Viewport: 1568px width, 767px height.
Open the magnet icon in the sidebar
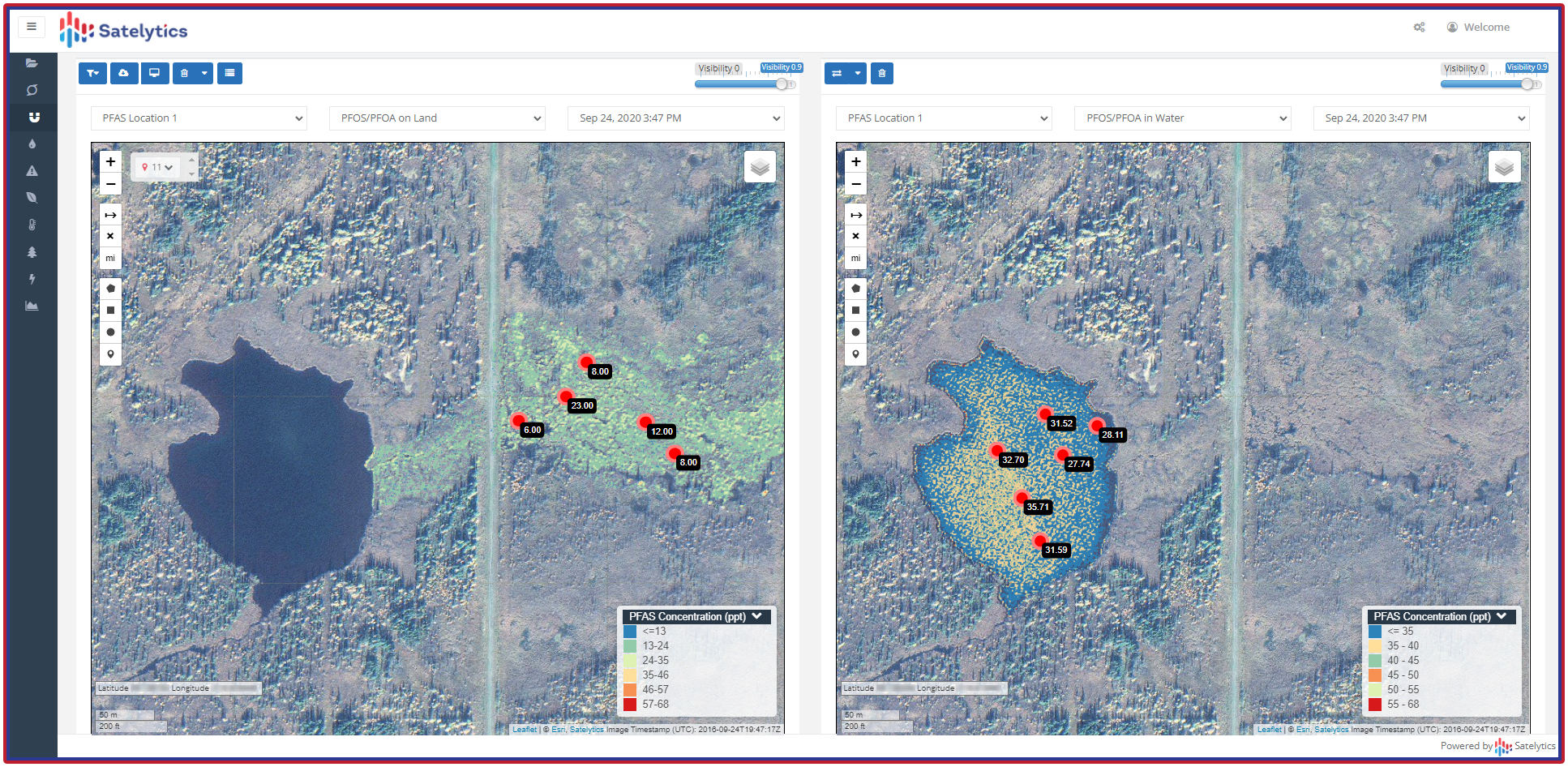pos(33,118)
